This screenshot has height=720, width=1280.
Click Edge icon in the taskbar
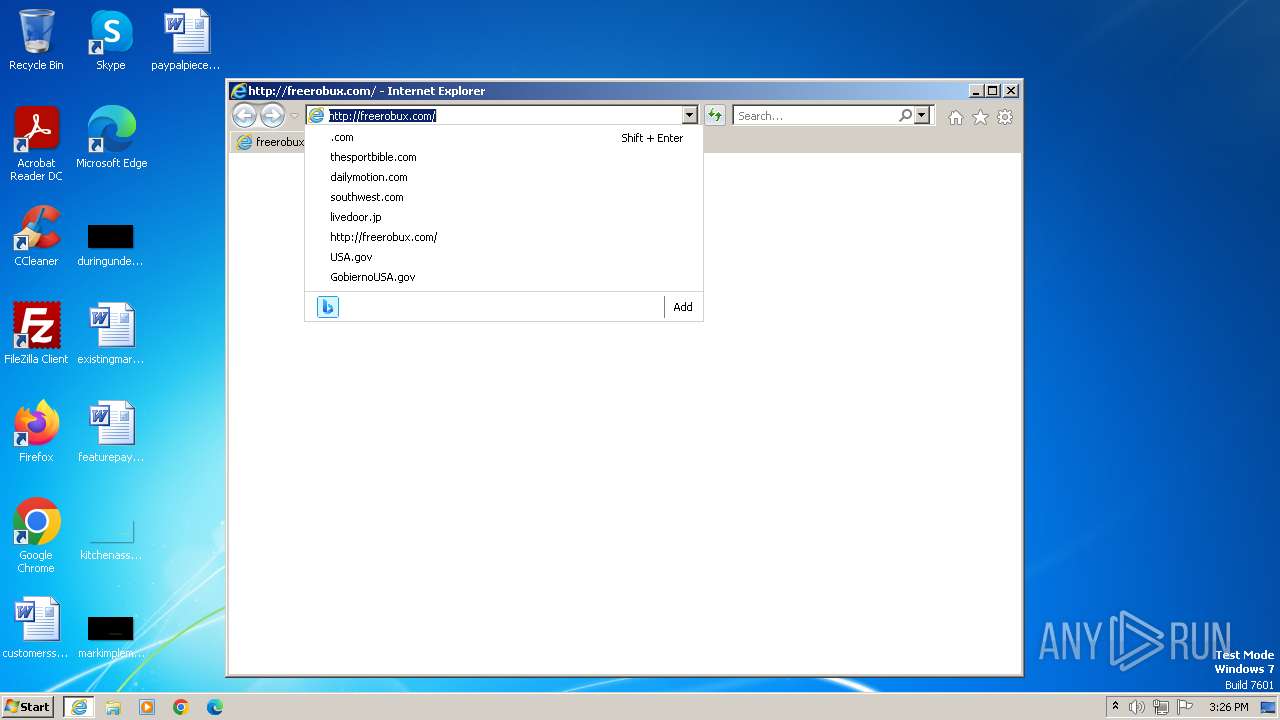point(215,707)
